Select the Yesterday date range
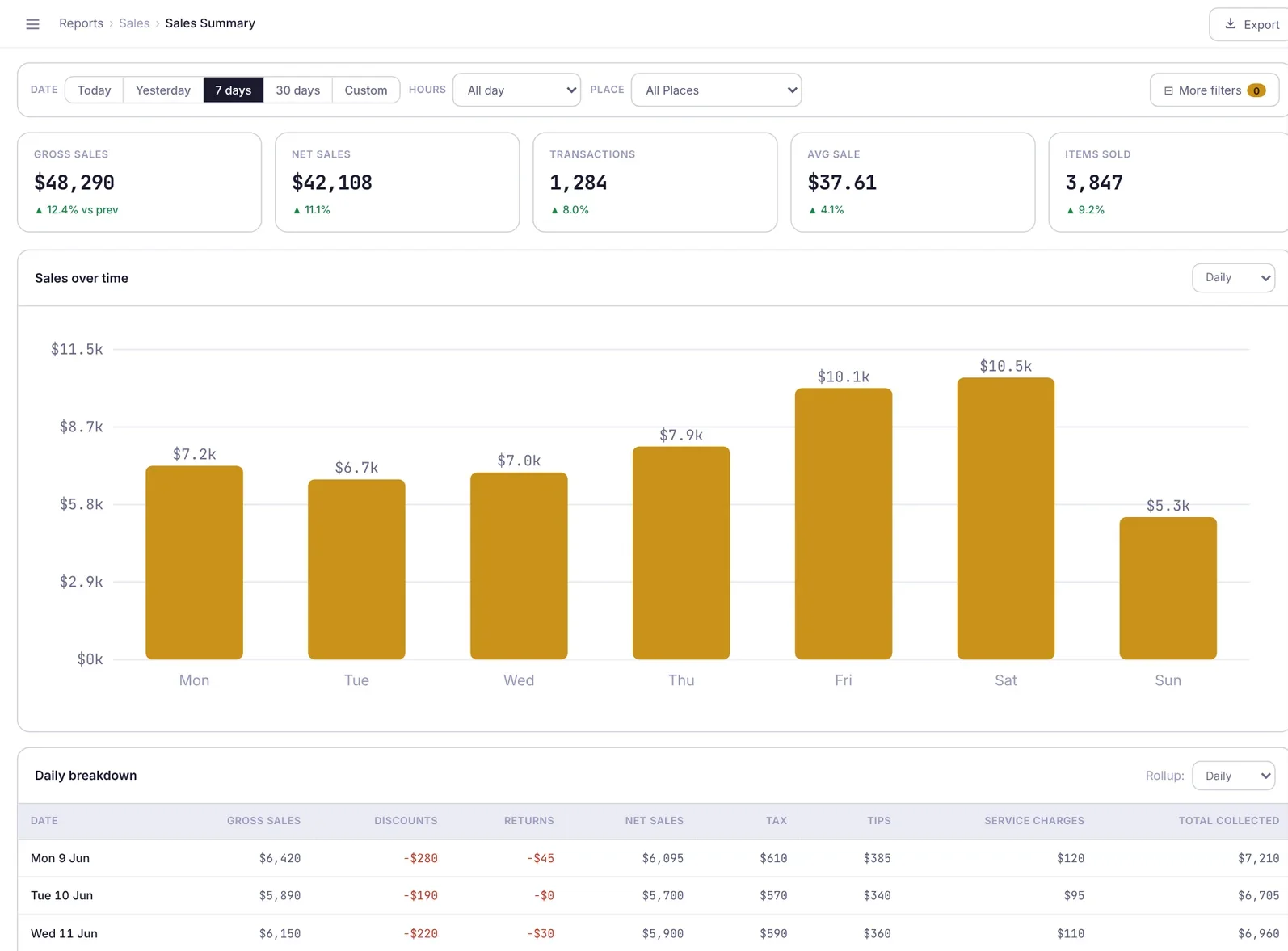Viewport: 1288px width, 951px height. coord(163,90)
